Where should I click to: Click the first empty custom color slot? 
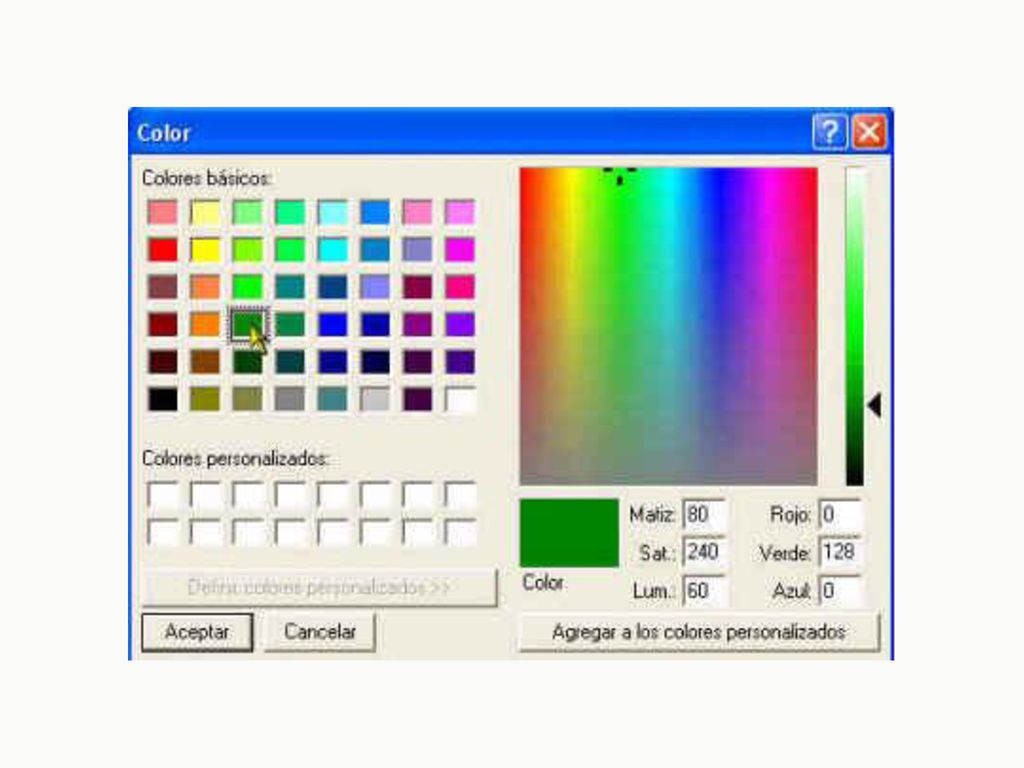163,495
